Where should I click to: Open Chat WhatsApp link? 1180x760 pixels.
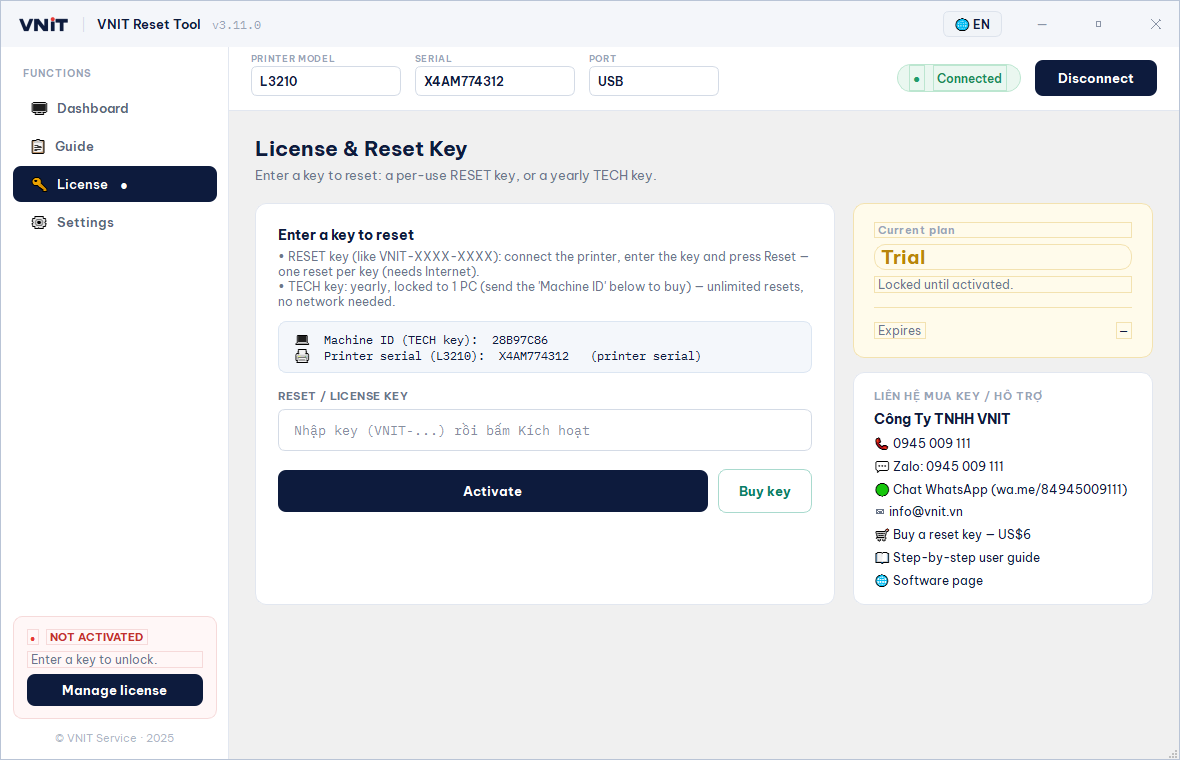tap(1010, 490)
